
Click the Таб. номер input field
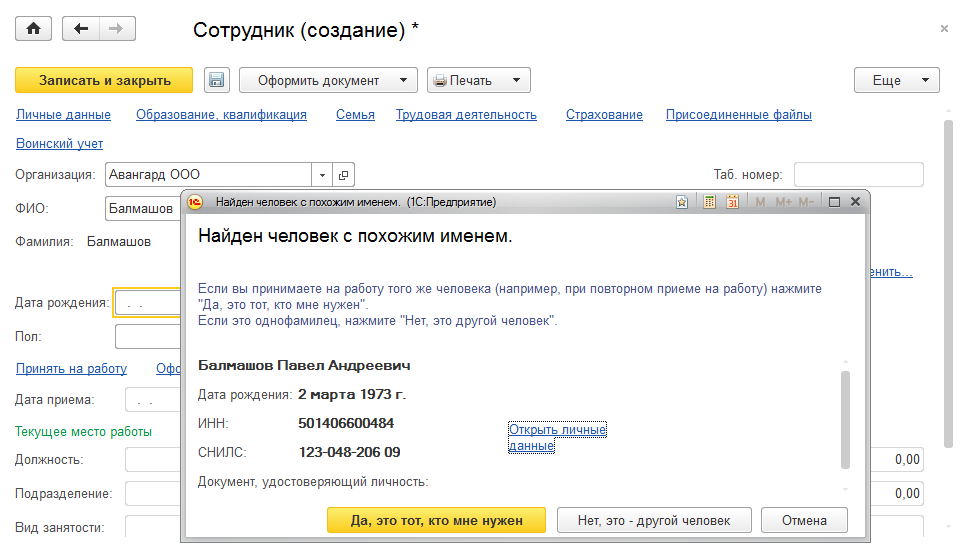(x=858, y=174)
